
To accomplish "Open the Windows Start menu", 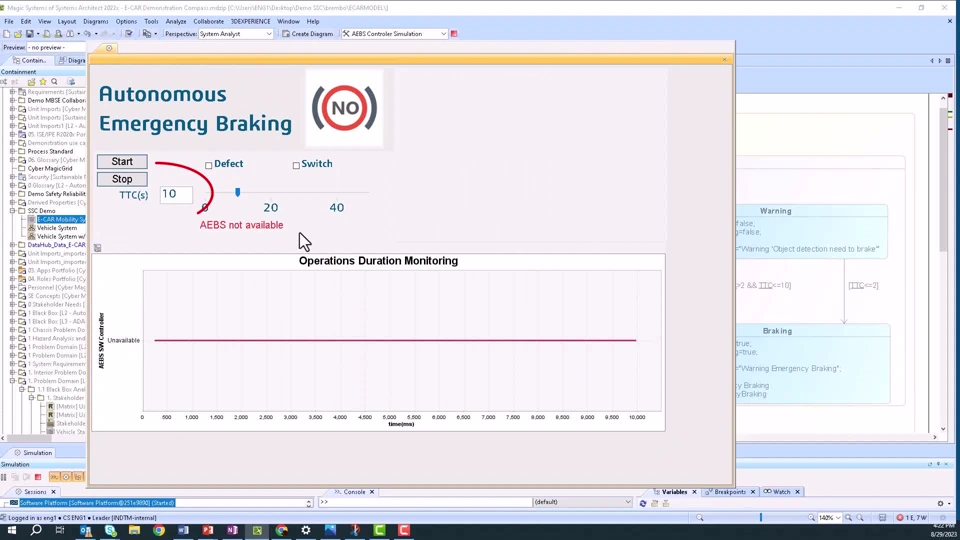I will coord(11,530).
